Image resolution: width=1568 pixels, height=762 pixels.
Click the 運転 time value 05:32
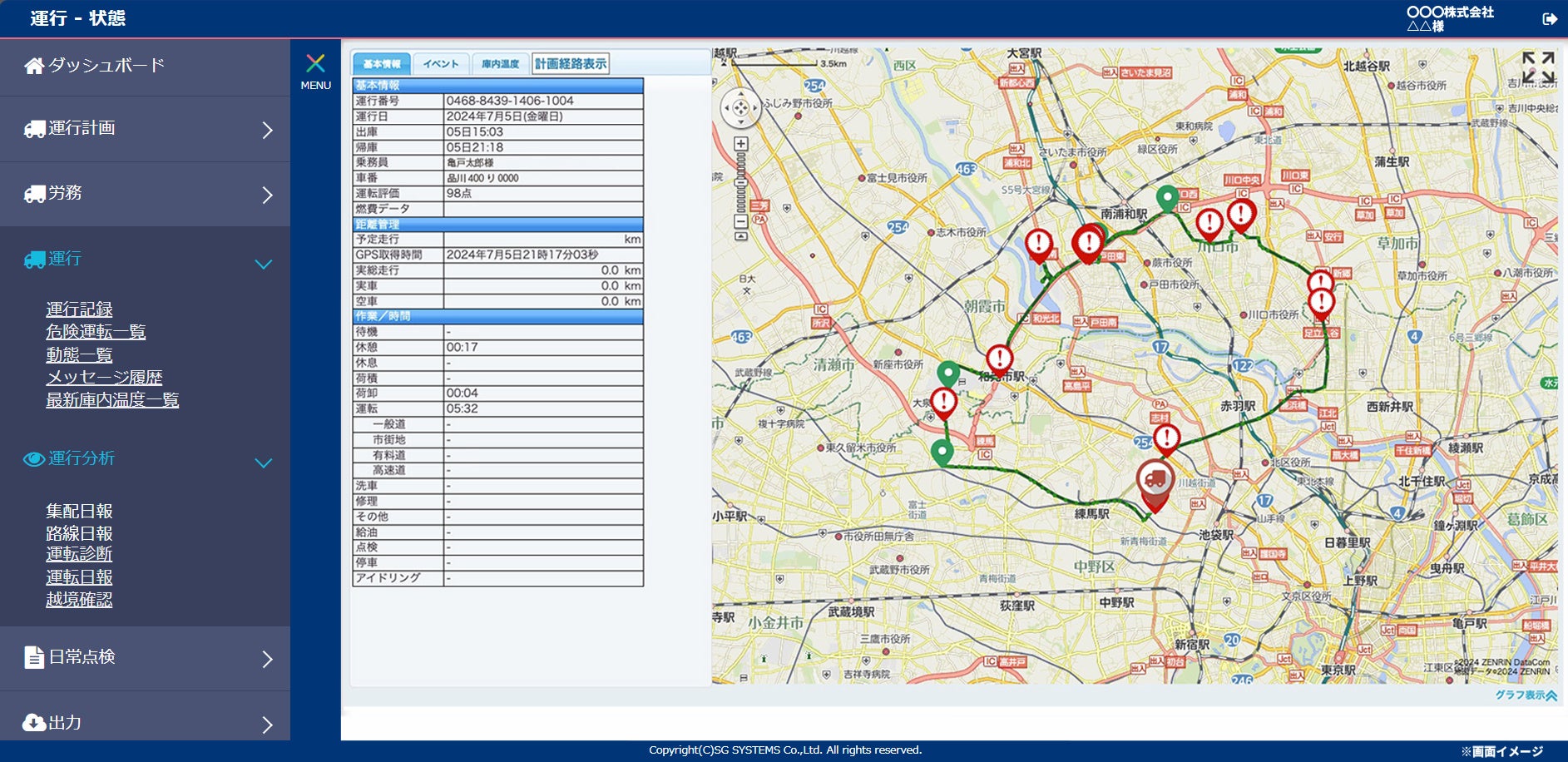point(462,408)
